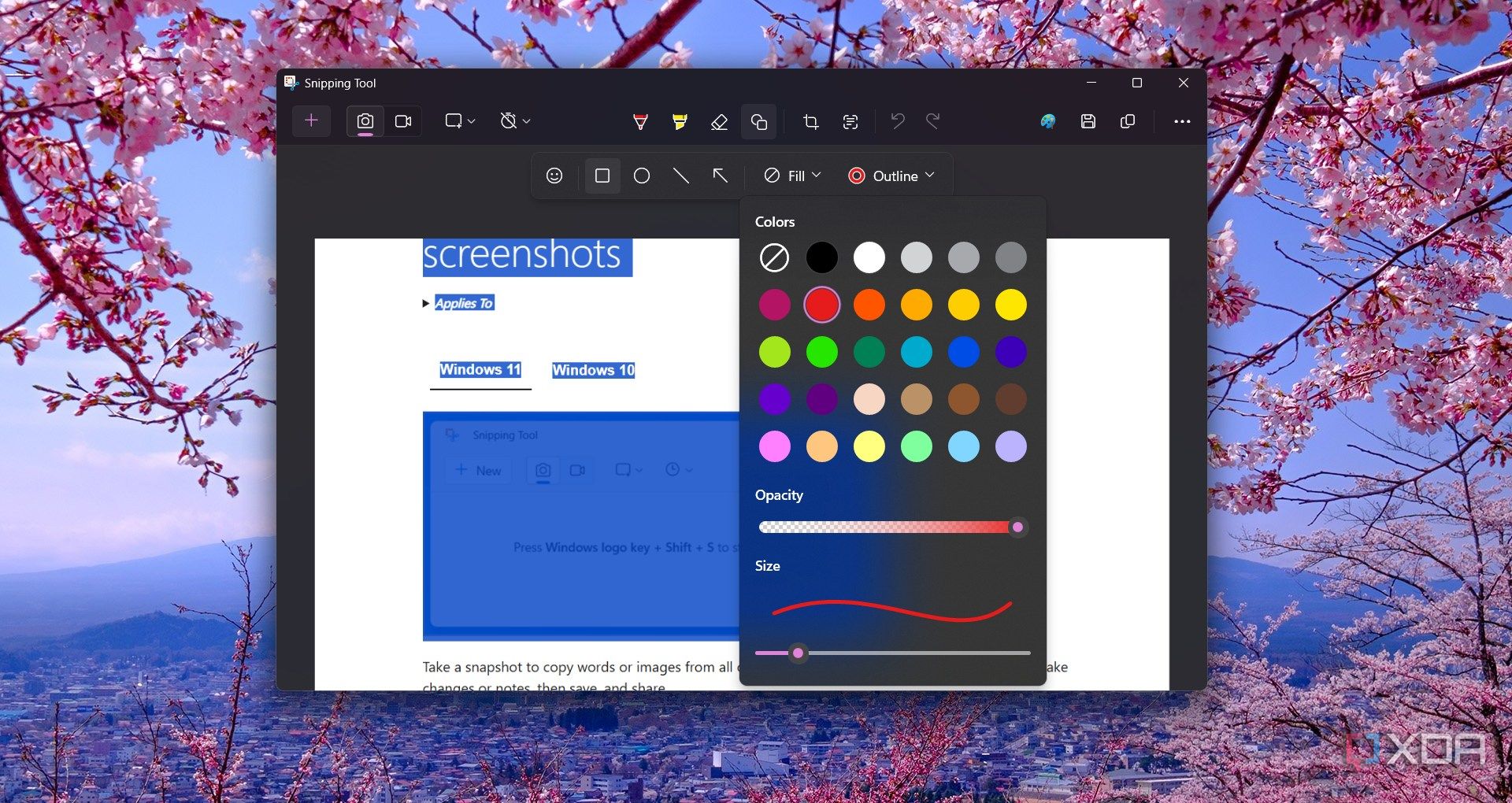The height and width of the screenshot is (803, 1512).
Task: Select the orange color swatch
Action: (869, 305)
